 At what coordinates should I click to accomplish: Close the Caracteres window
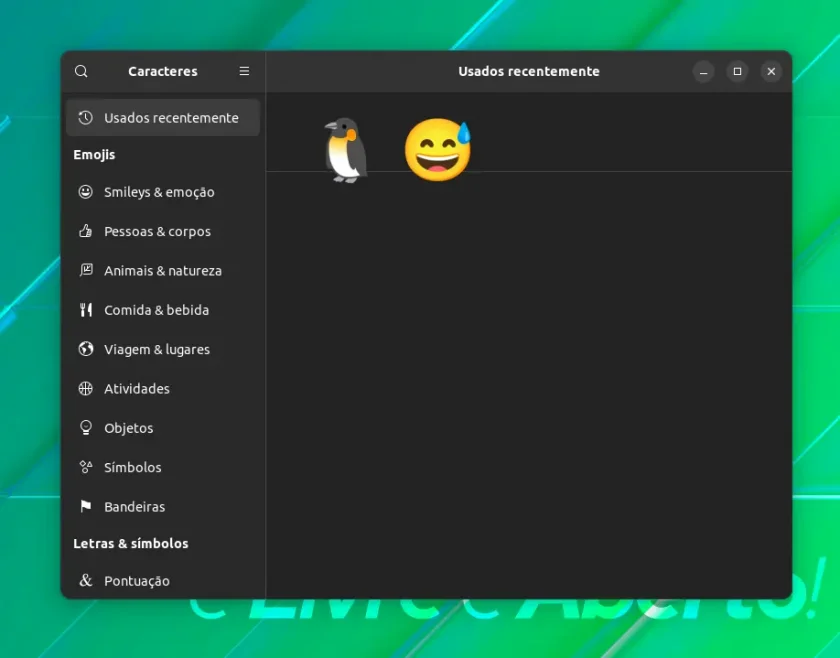coord(771,71)
